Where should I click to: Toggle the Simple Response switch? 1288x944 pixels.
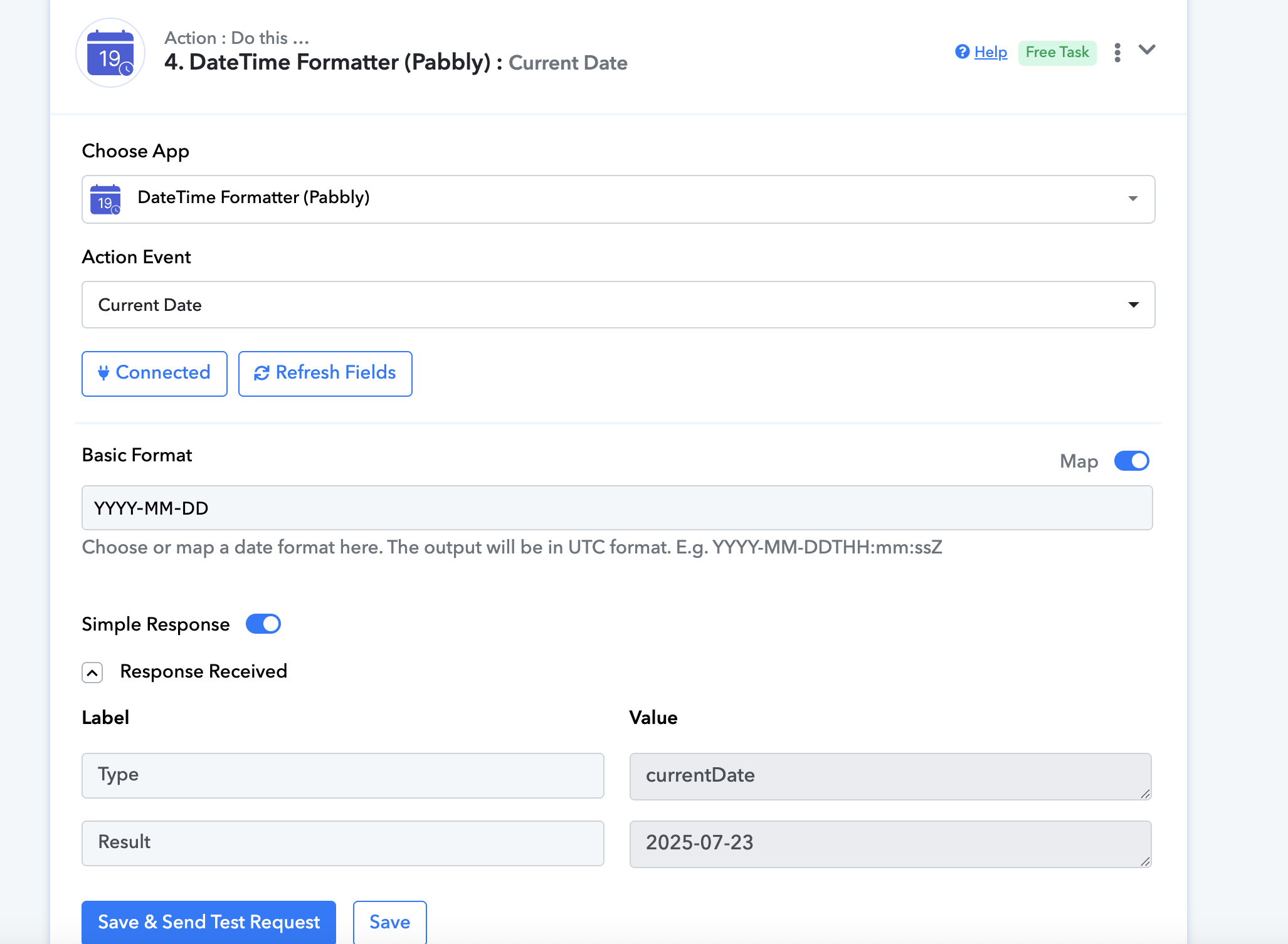pos(263,624)
